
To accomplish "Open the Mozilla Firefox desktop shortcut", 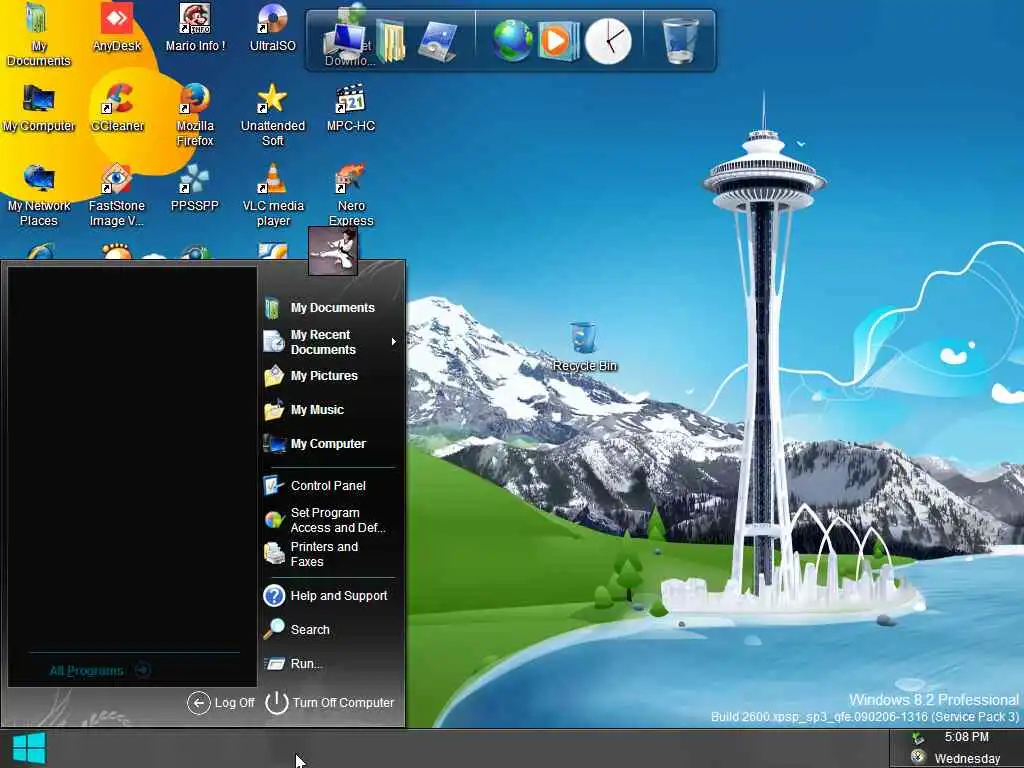I will point(195,115).
